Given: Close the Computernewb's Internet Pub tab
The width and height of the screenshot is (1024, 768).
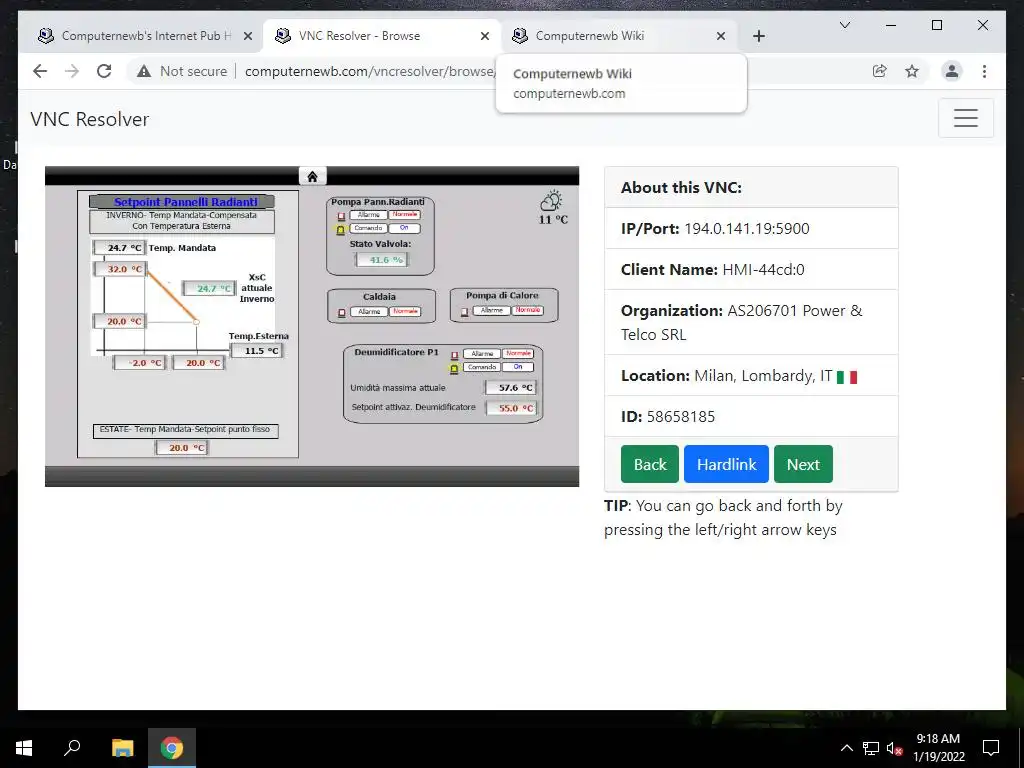Looking at the screenshot, I should click(248, 36).
